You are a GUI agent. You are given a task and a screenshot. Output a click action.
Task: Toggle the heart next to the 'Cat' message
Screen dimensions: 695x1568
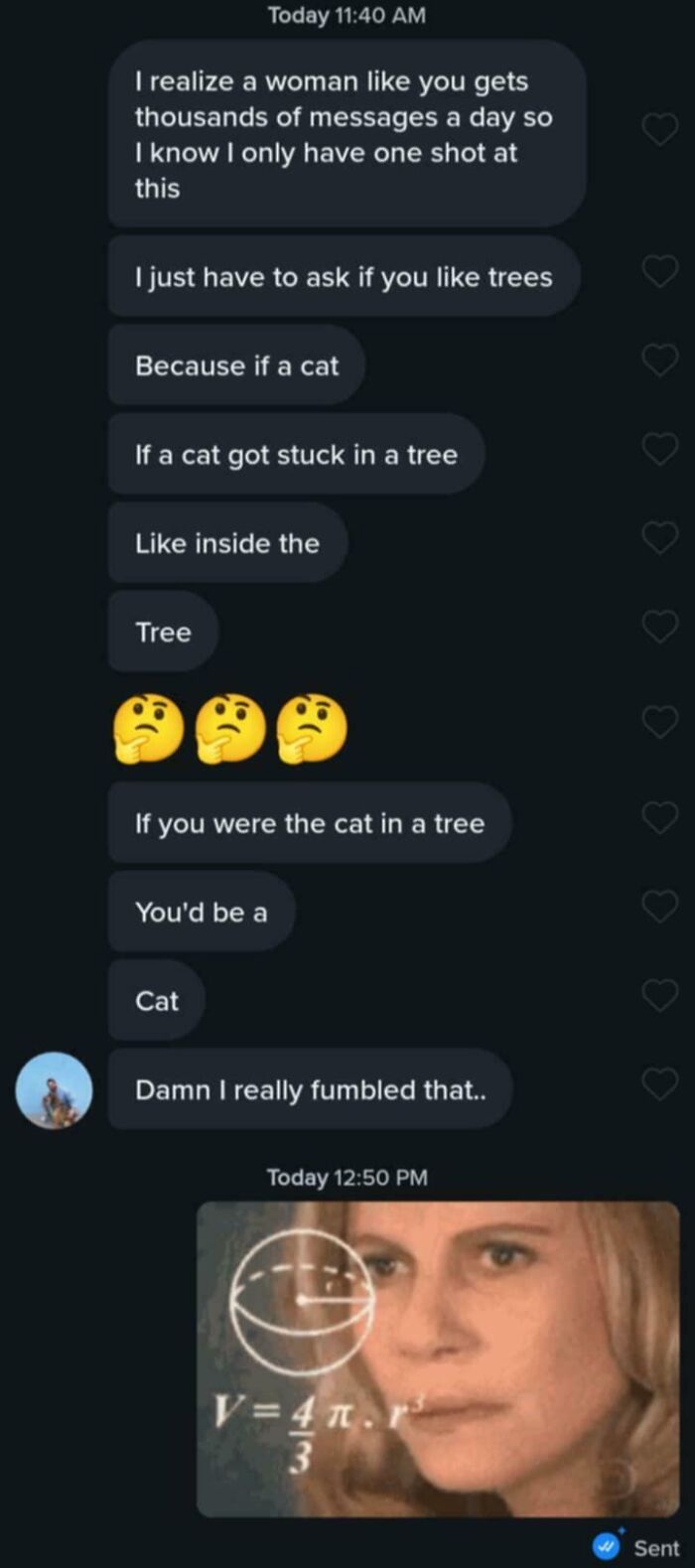point(660,995)
